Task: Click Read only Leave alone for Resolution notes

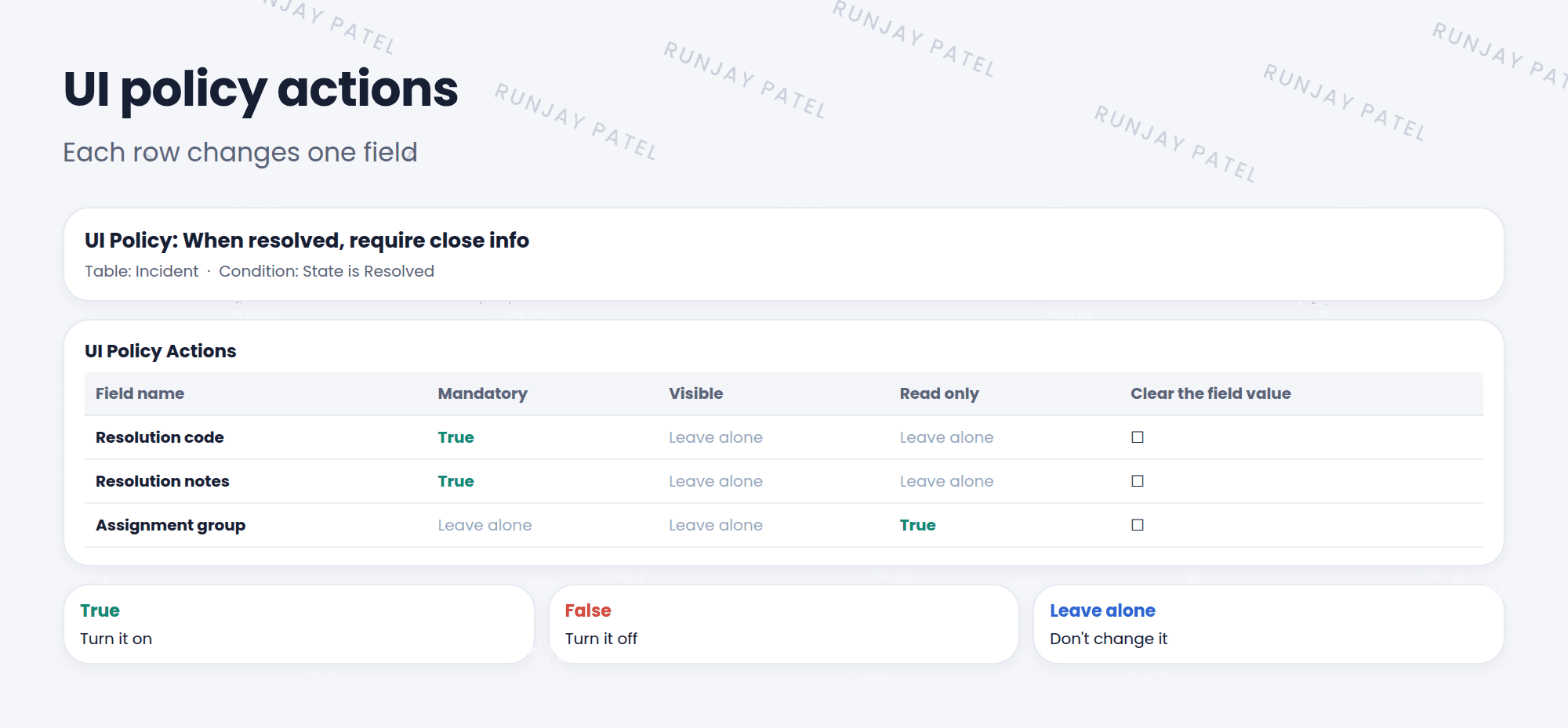Action: pos(946,481)
